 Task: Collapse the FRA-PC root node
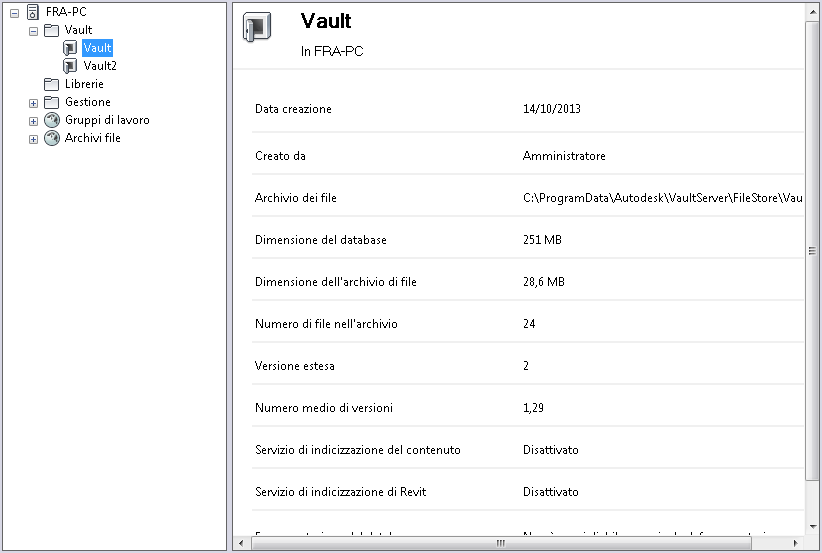[14, 12]
